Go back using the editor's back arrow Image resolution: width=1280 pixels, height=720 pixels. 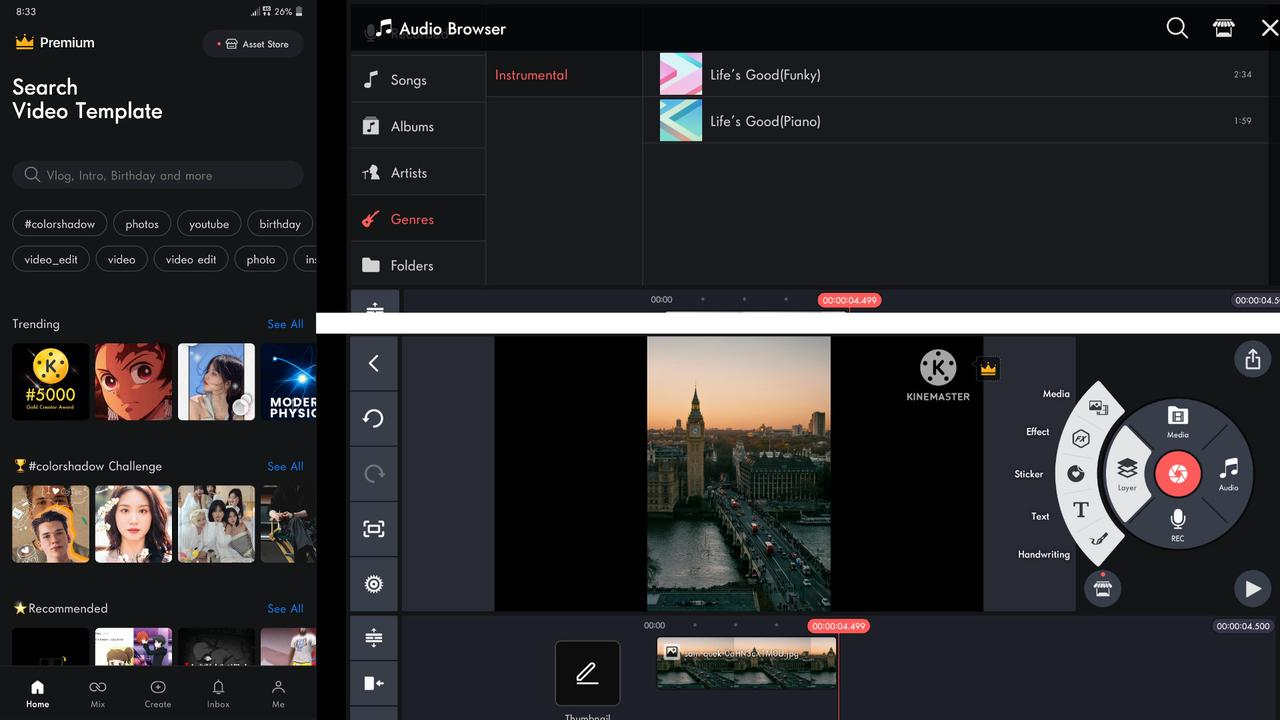pyautogui.click(x=374, y=363)
